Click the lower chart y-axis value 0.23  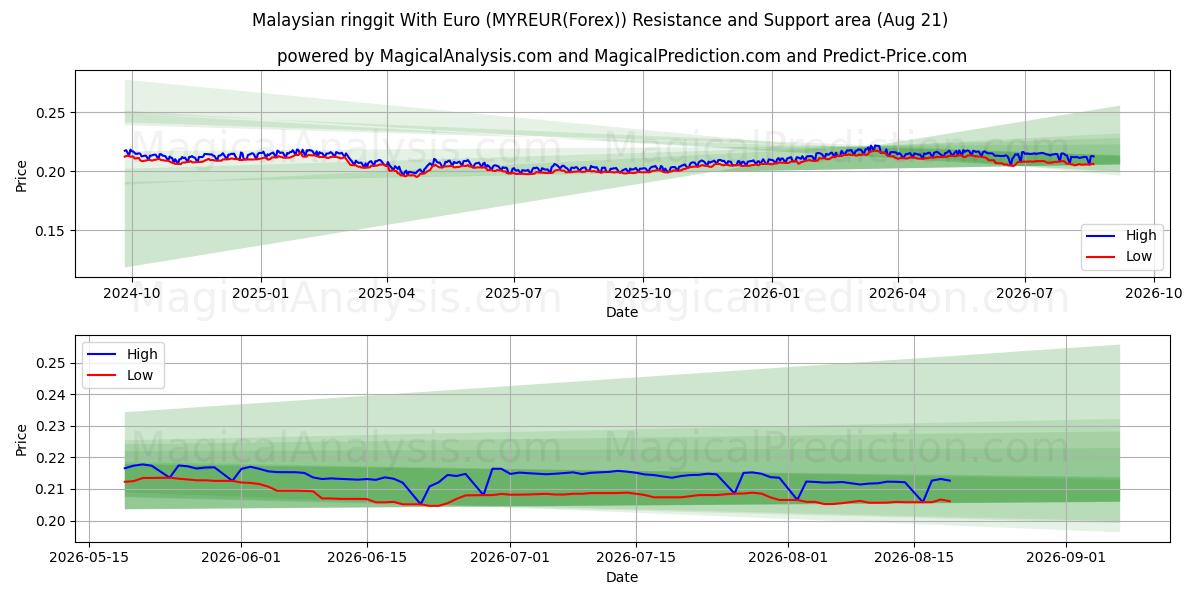52,426
